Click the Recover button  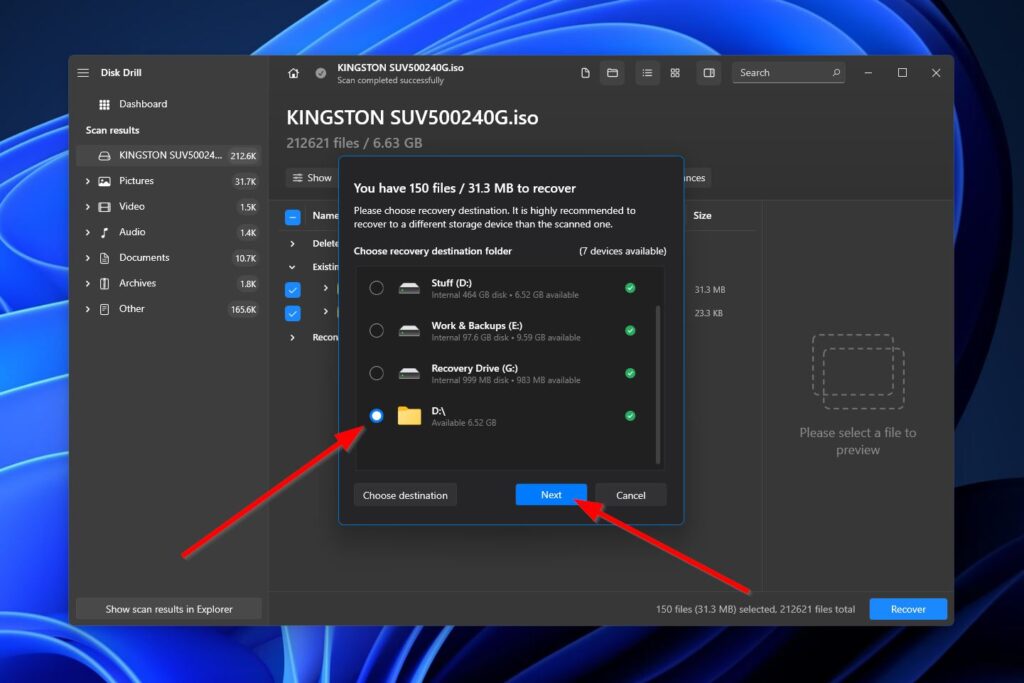[x=908, y=608]
